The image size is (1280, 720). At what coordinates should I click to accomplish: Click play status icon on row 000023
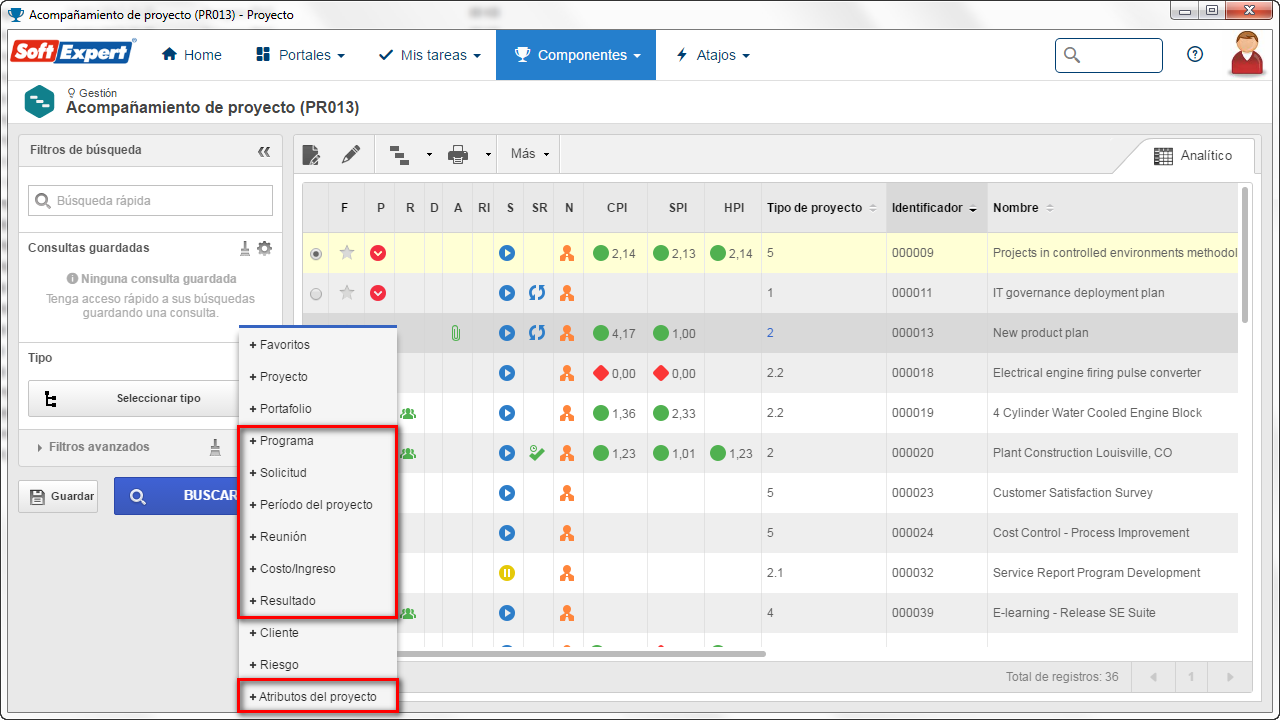pos(507,493)
